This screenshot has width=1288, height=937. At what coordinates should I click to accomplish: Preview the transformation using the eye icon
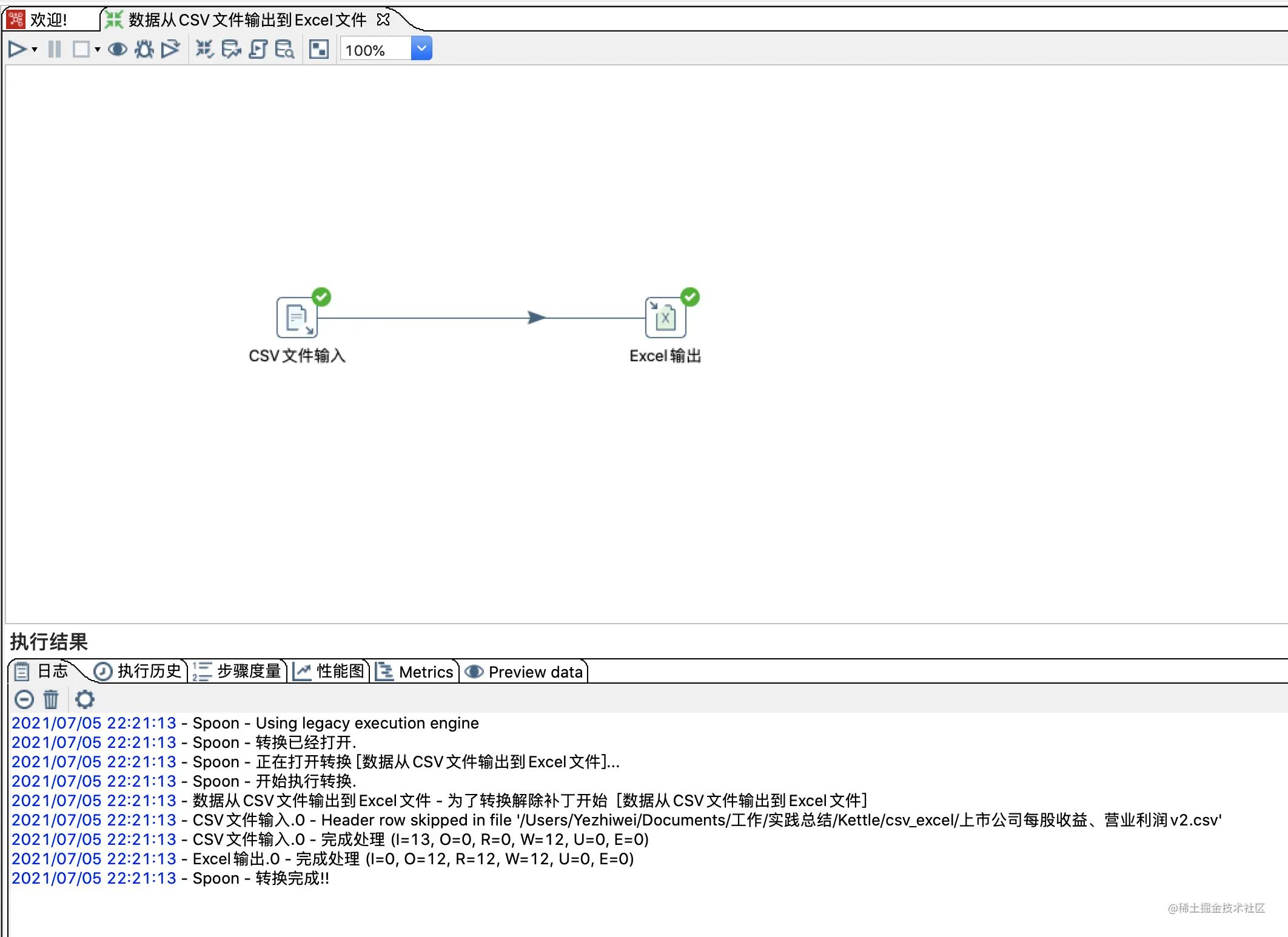(x=118, y=49)
